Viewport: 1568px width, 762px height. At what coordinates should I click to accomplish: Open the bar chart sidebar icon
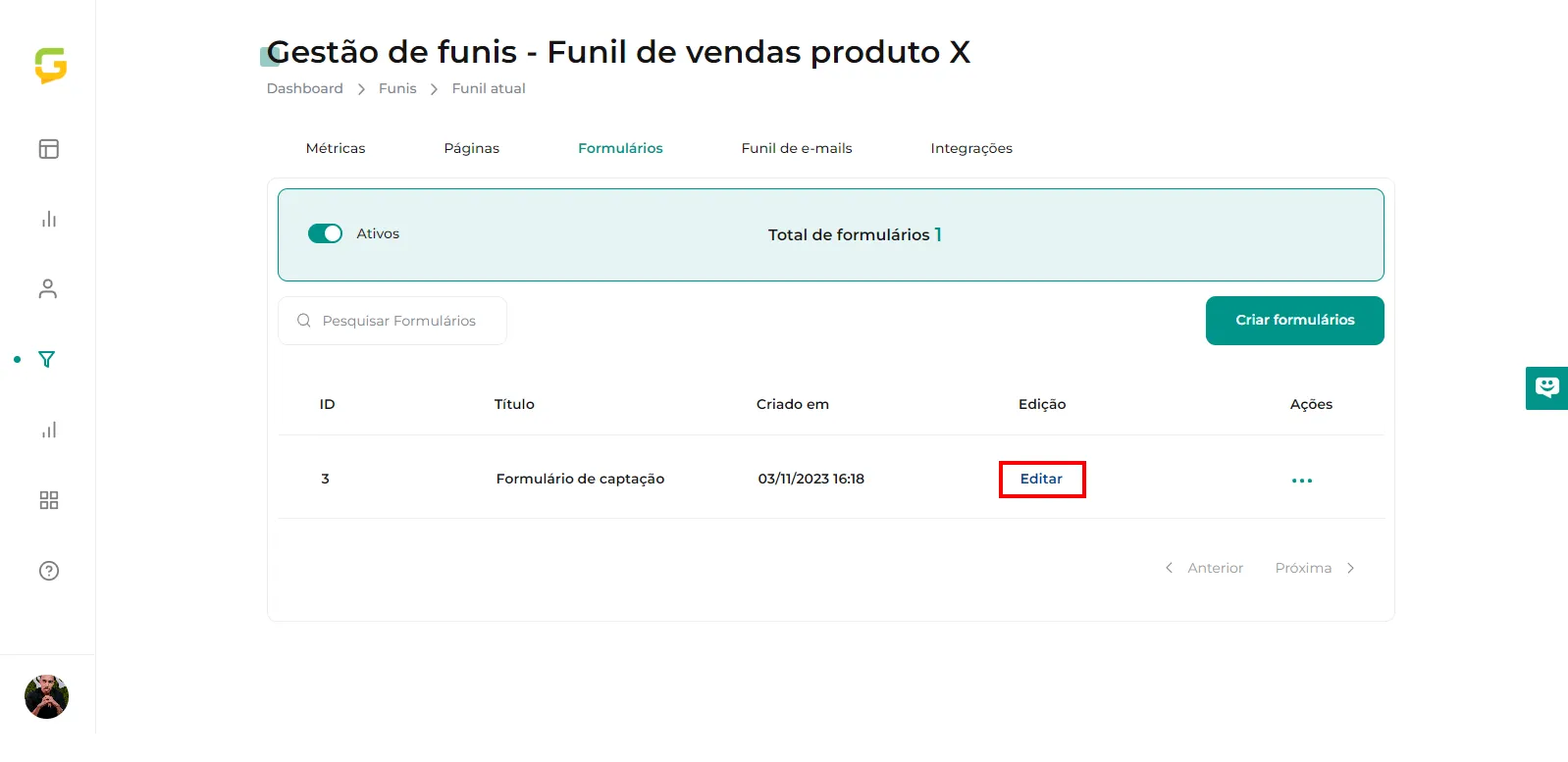pyautogui.click(x=49, y=219)
